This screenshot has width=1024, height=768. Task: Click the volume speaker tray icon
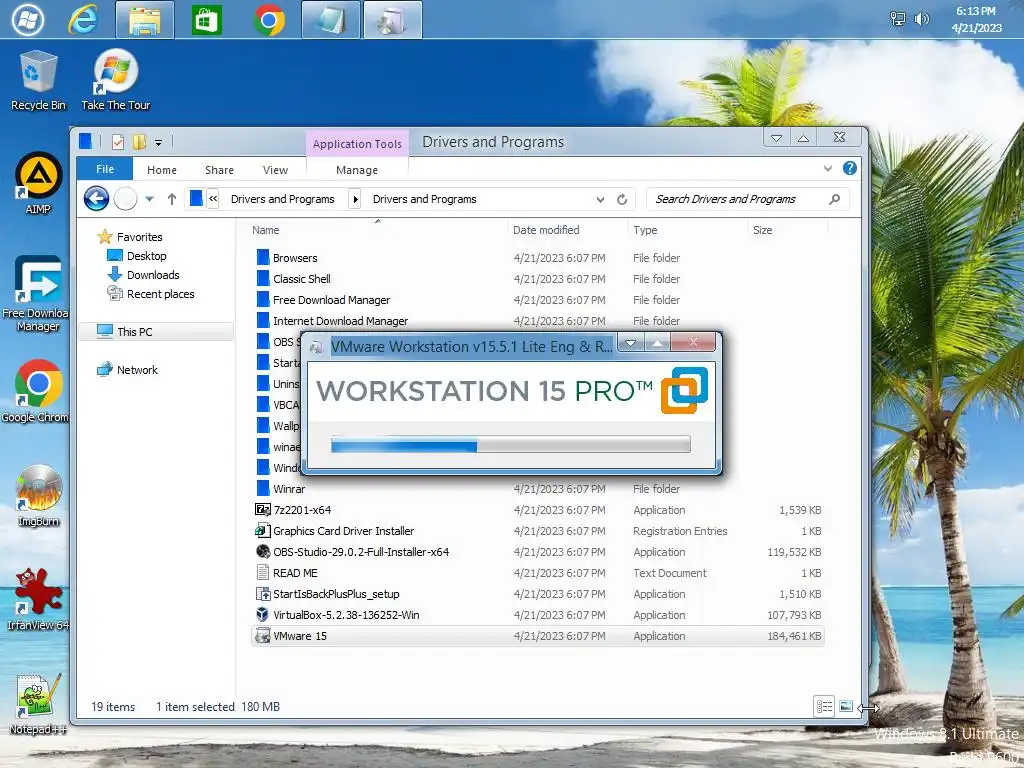click(x=921, y=18)
